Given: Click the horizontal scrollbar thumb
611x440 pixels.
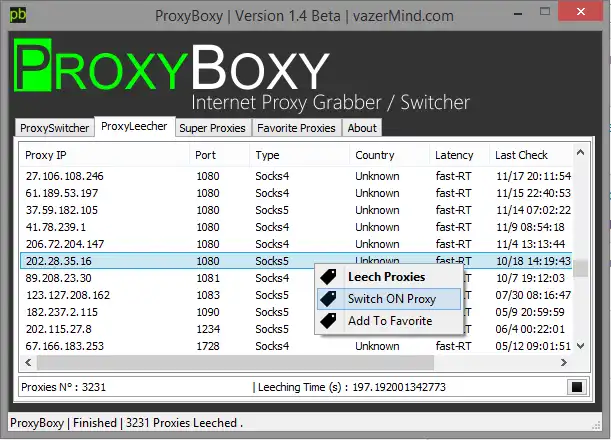Looking at the screenshot, I should coord(235,362).
